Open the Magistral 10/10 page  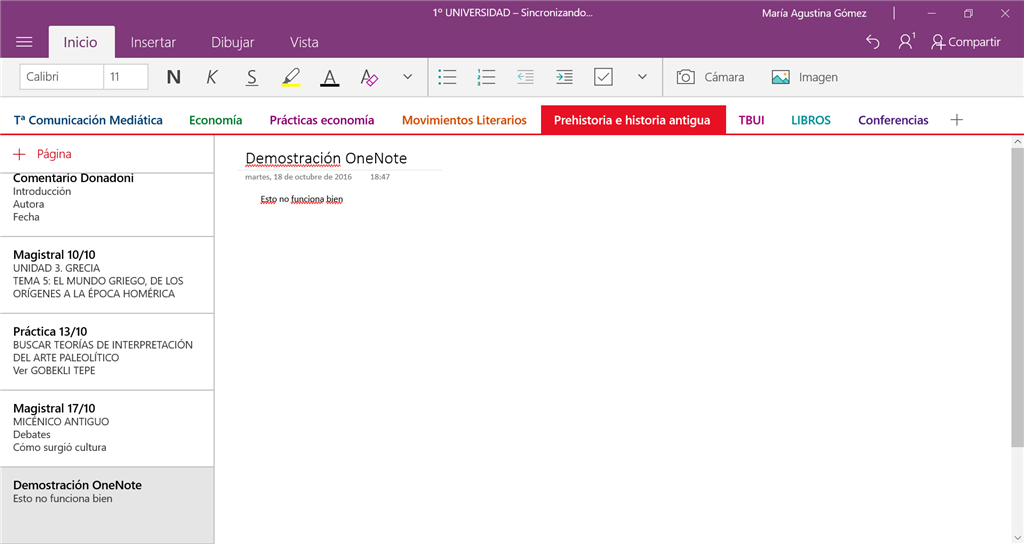pos(106,275)
